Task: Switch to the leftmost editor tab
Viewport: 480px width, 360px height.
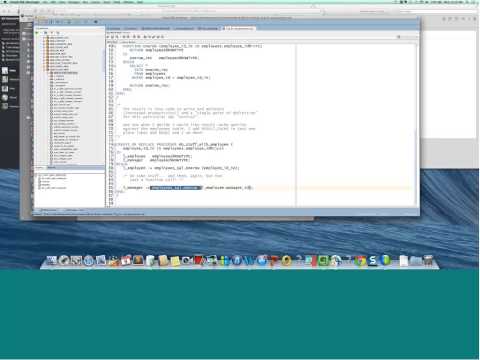Action: pyautogui.click(x=114, y=29)
